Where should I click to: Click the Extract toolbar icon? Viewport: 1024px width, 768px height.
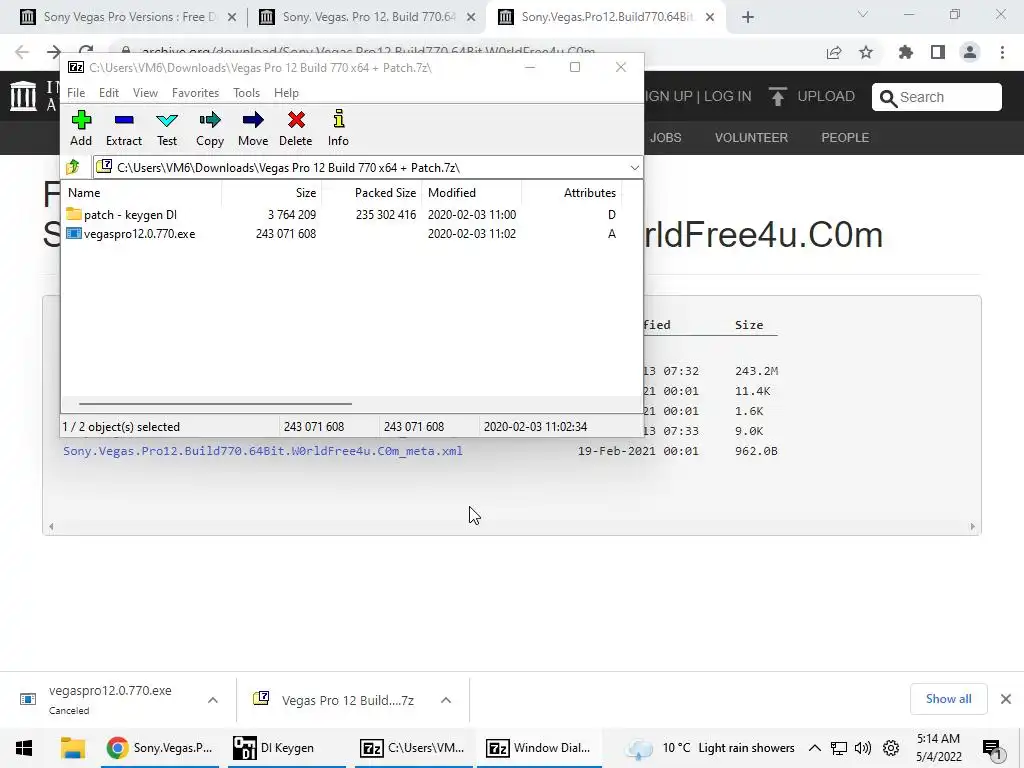(123, 128)
